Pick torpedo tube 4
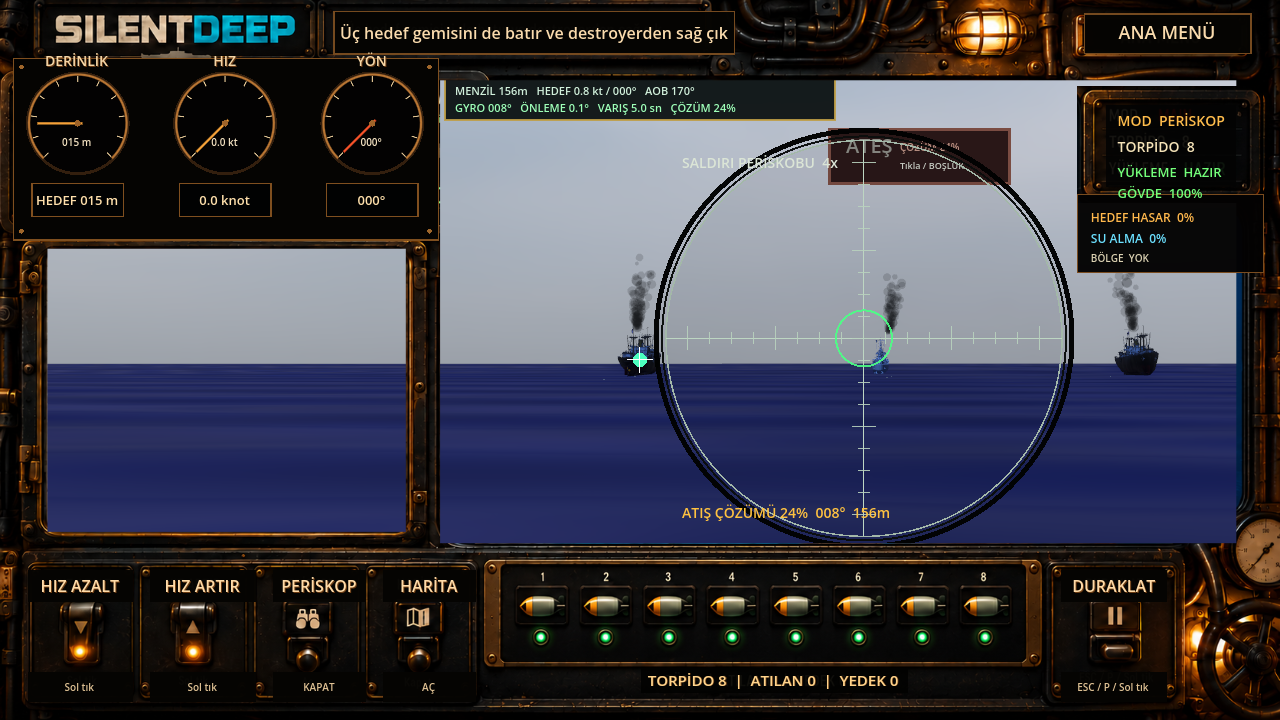Image resolution: width=1280 pixels, height=720 pixels. point(732,606)
